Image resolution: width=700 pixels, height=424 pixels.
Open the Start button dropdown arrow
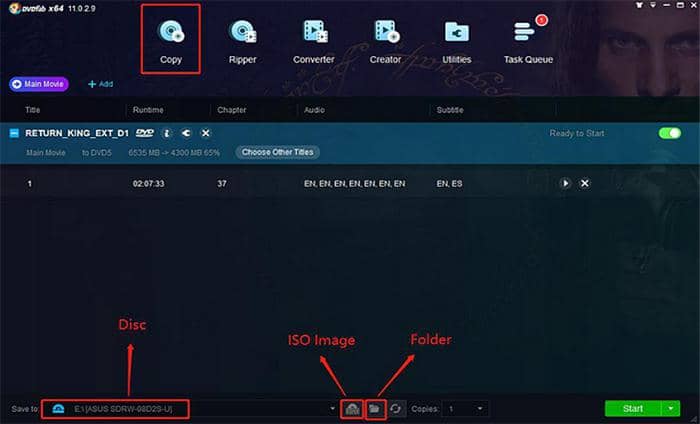point(671,408)
